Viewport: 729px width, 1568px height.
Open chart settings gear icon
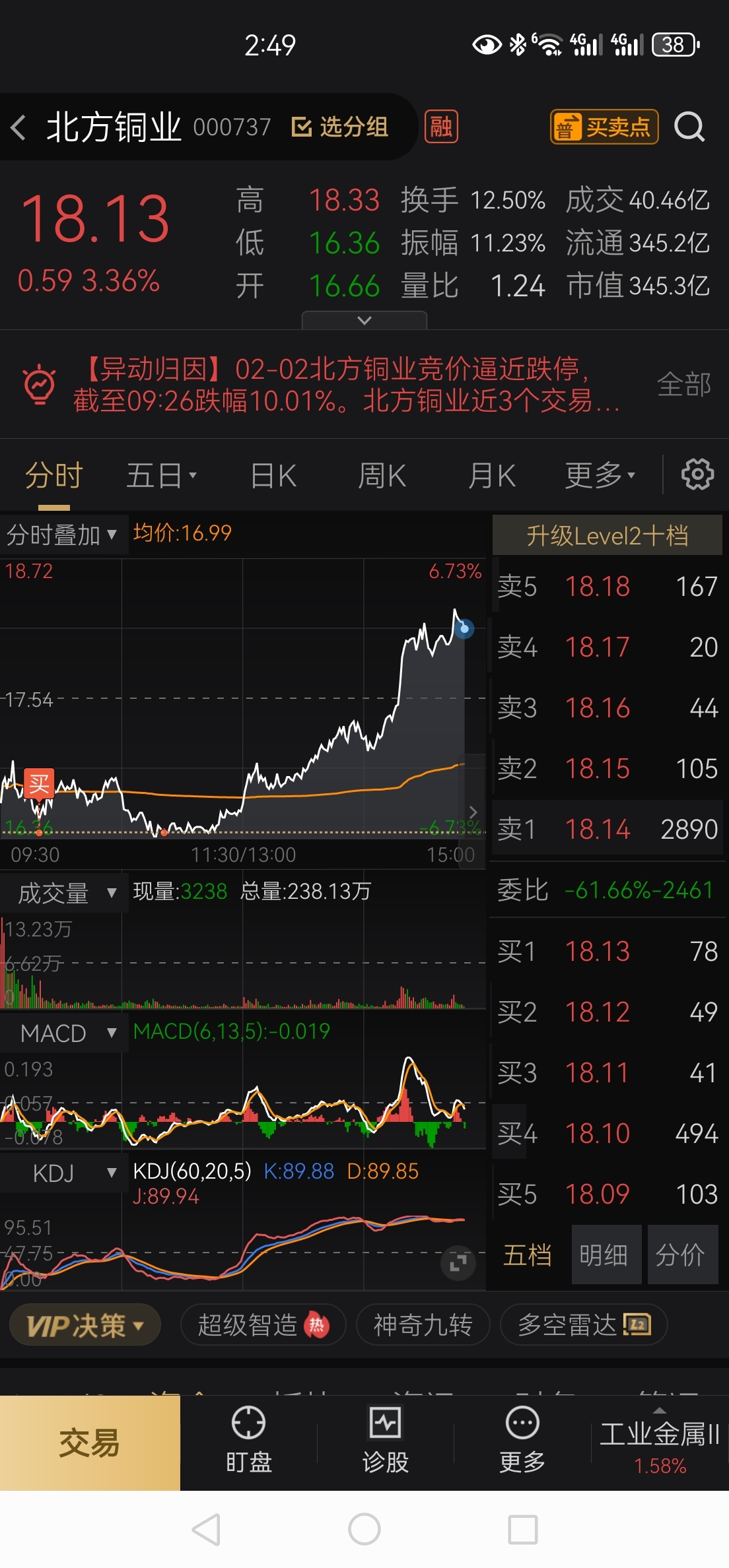[x=697, y=474]
